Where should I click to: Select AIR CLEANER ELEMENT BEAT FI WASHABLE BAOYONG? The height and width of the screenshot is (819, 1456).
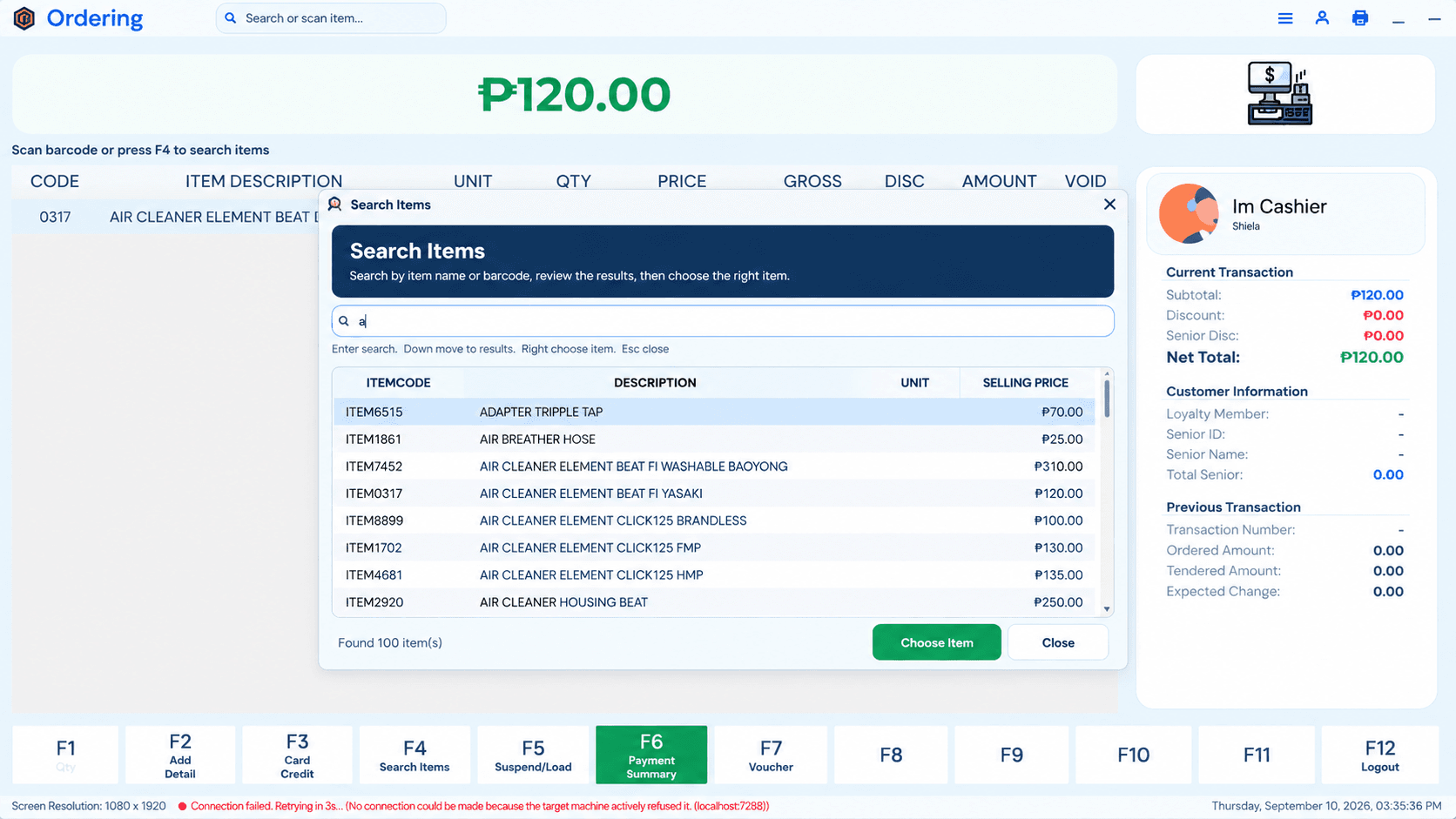714,467
